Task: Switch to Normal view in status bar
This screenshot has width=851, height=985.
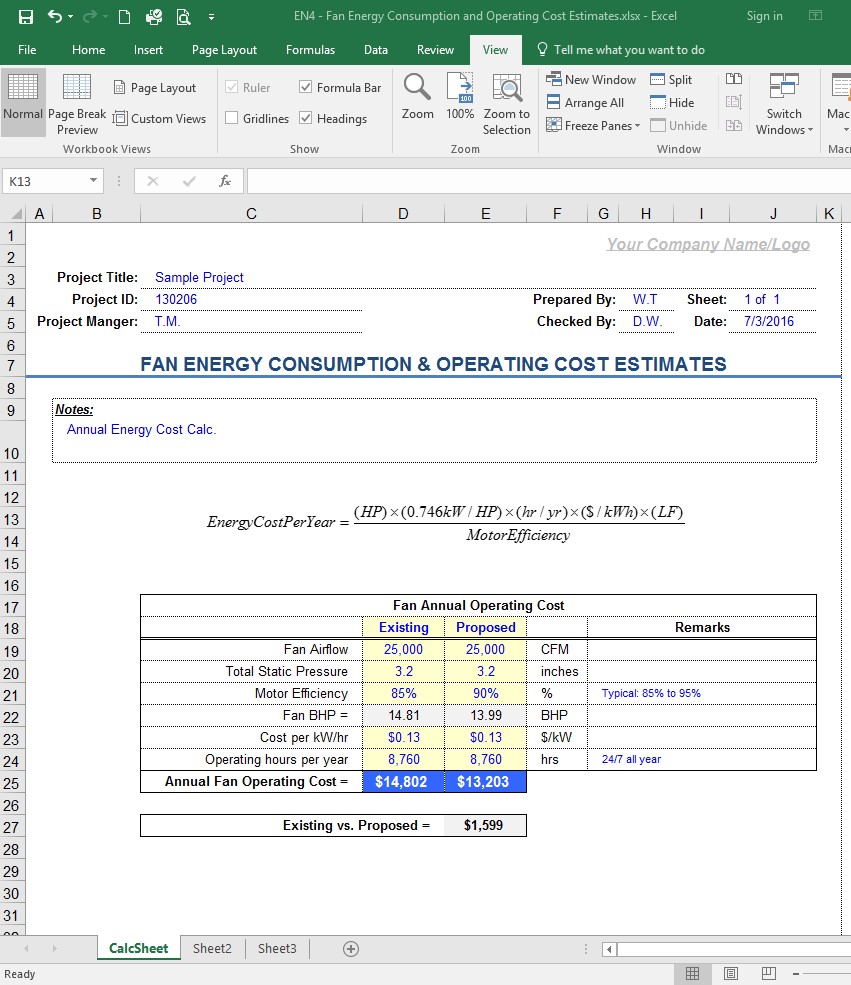Action: pyautogui.click(x=693, y=974)
